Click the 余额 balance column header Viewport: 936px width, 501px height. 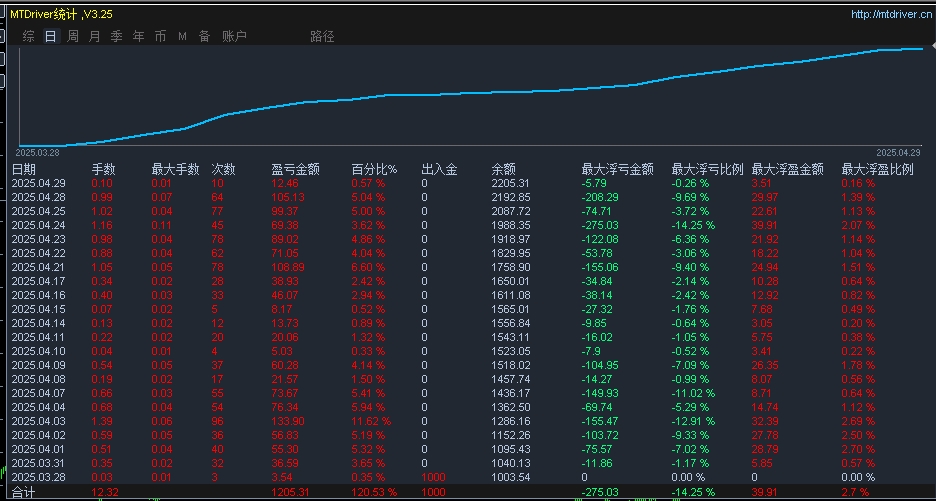click(504, 169)
